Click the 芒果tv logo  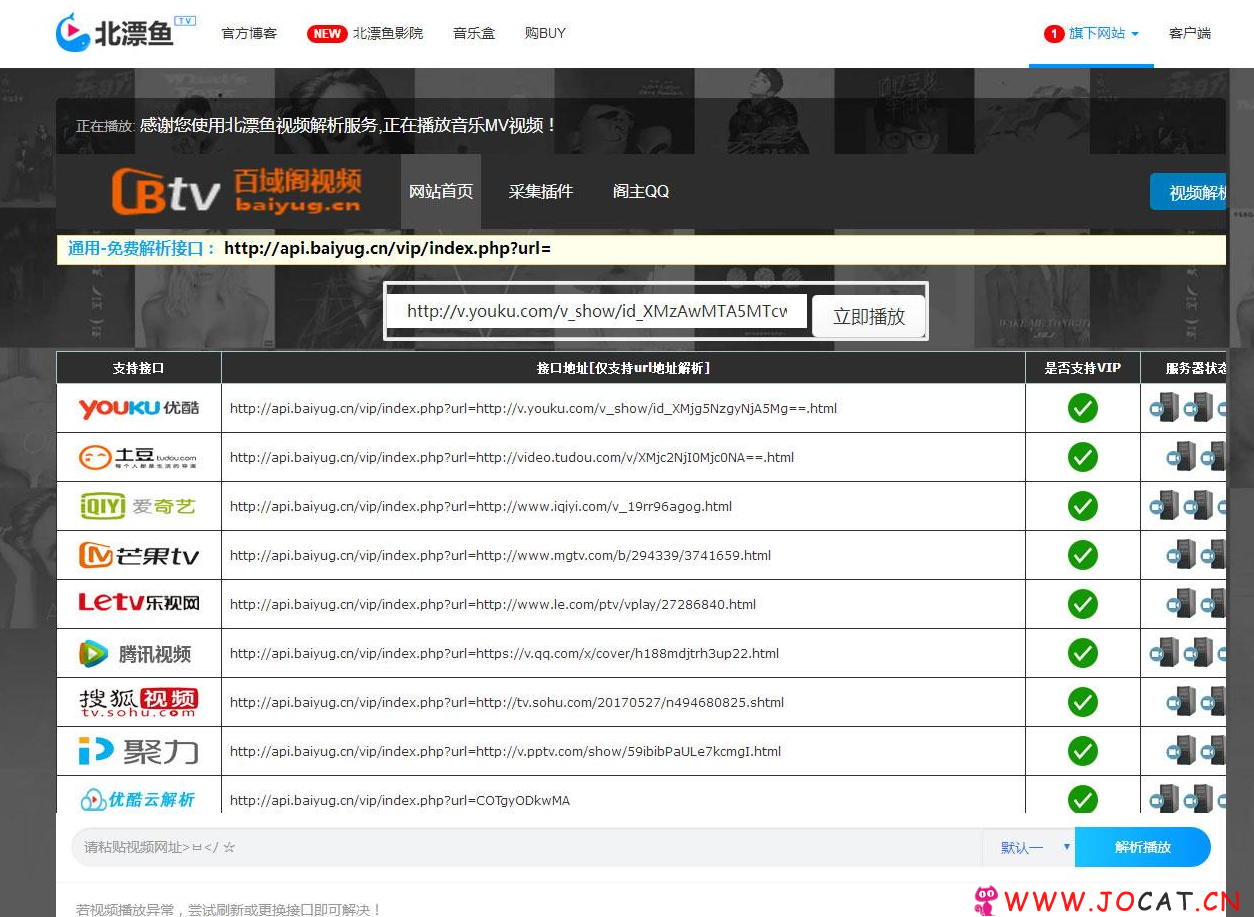(139, 555)
